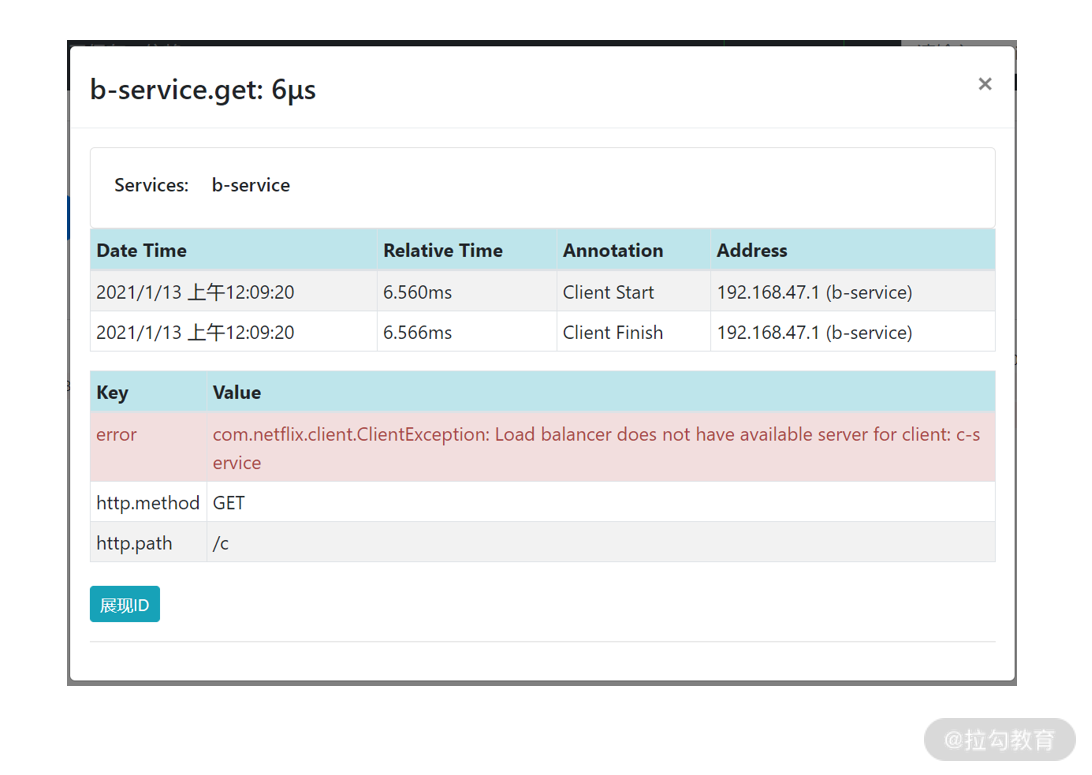Select the Relative Time column header

[x=443, y=250]
